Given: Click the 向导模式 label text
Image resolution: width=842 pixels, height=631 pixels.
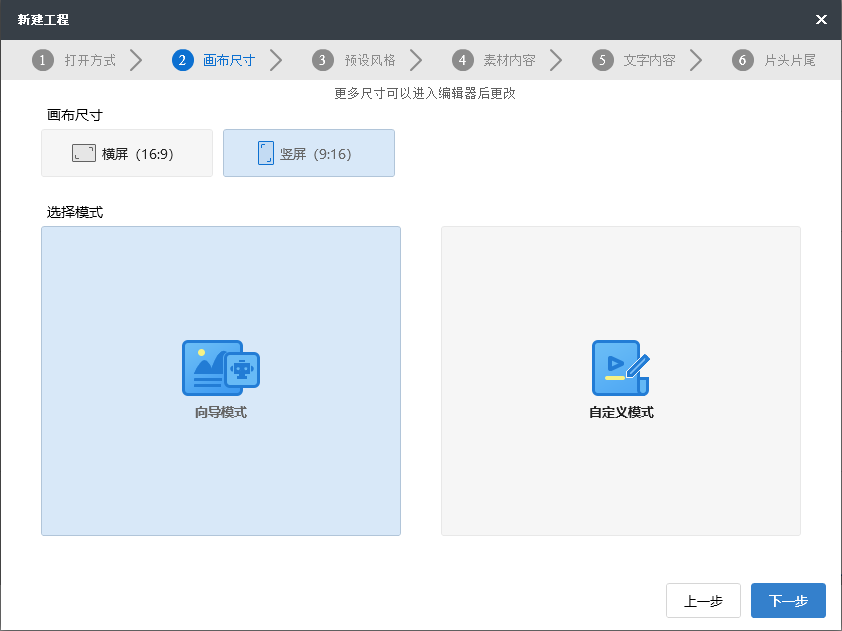Looking at the screenshot, I should pos(221,412).
